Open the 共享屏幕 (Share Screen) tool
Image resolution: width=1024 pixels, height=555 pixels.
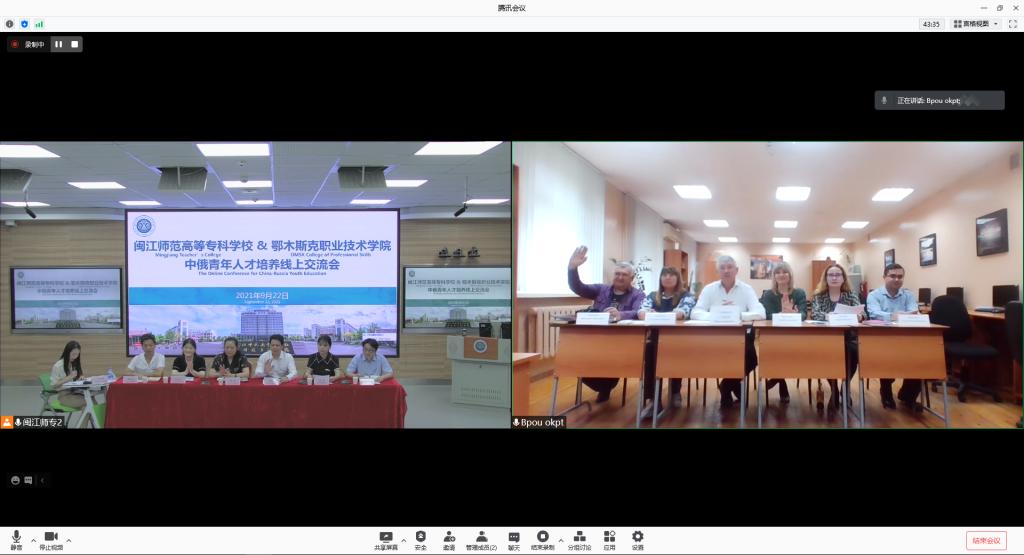click(386, 540)
